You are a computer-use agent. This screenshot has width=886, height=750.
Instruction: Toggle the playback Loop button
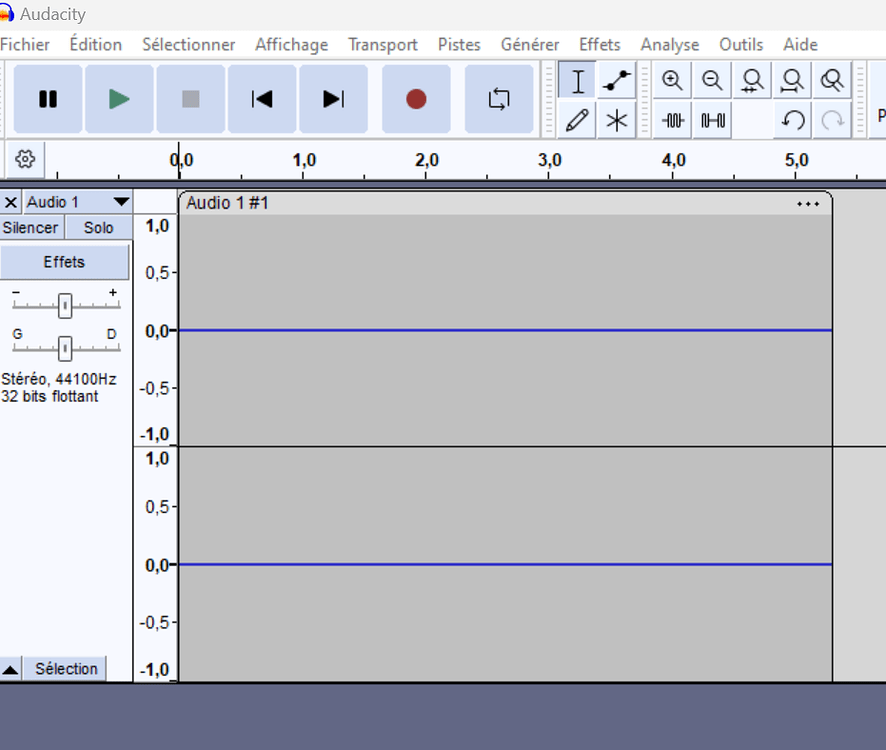tap(498, 99)
